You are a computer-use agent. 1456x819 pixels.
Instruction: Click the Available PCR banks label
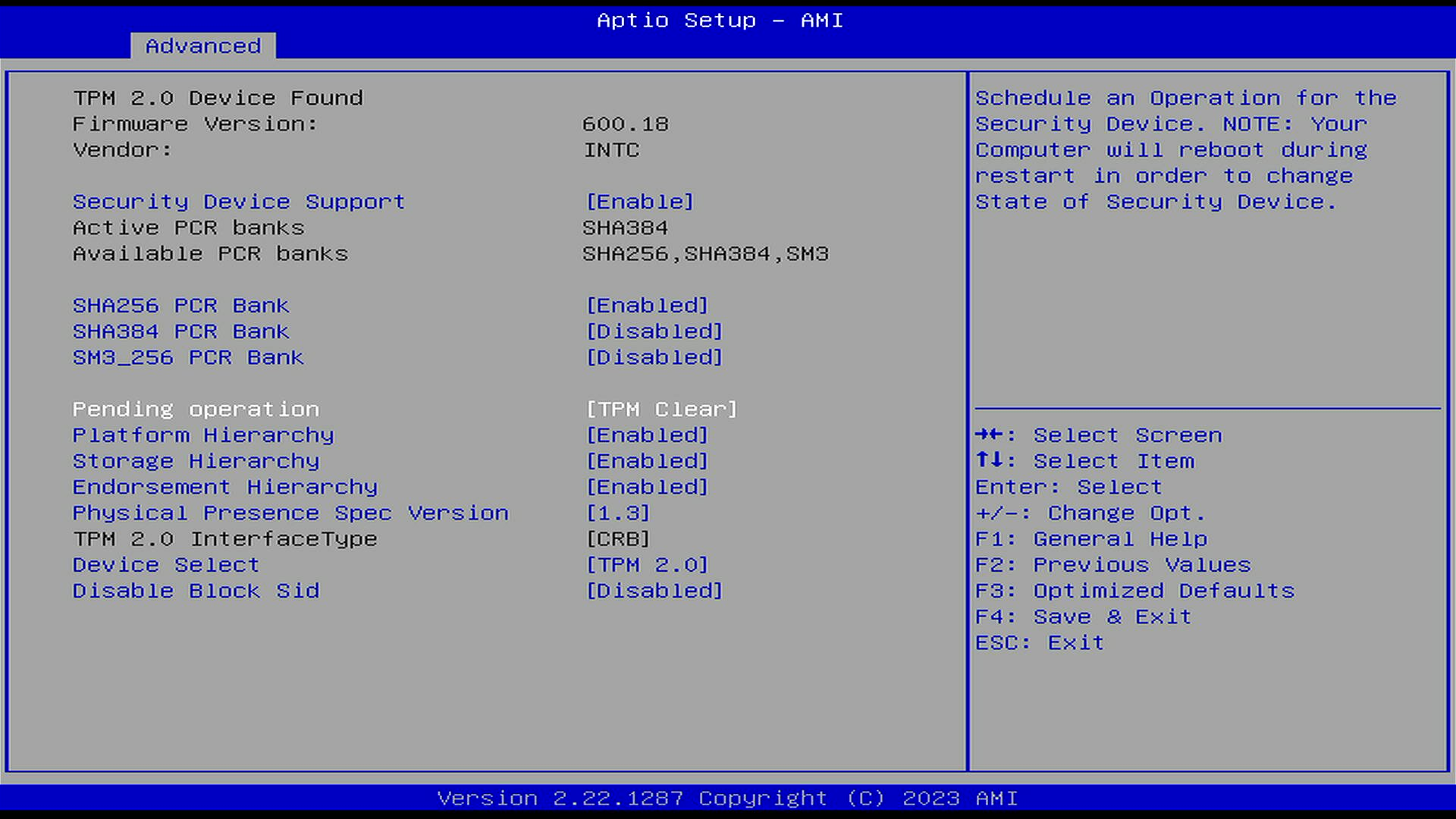[210, 253]
